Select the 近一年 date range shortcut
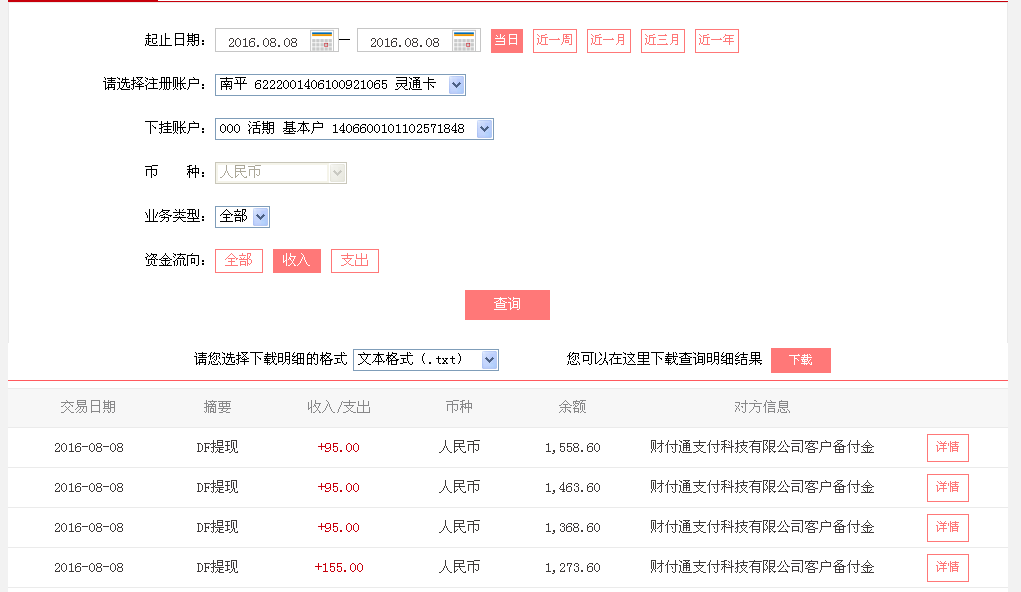This screenshot has height=592, width=1021. click(716, 40)
